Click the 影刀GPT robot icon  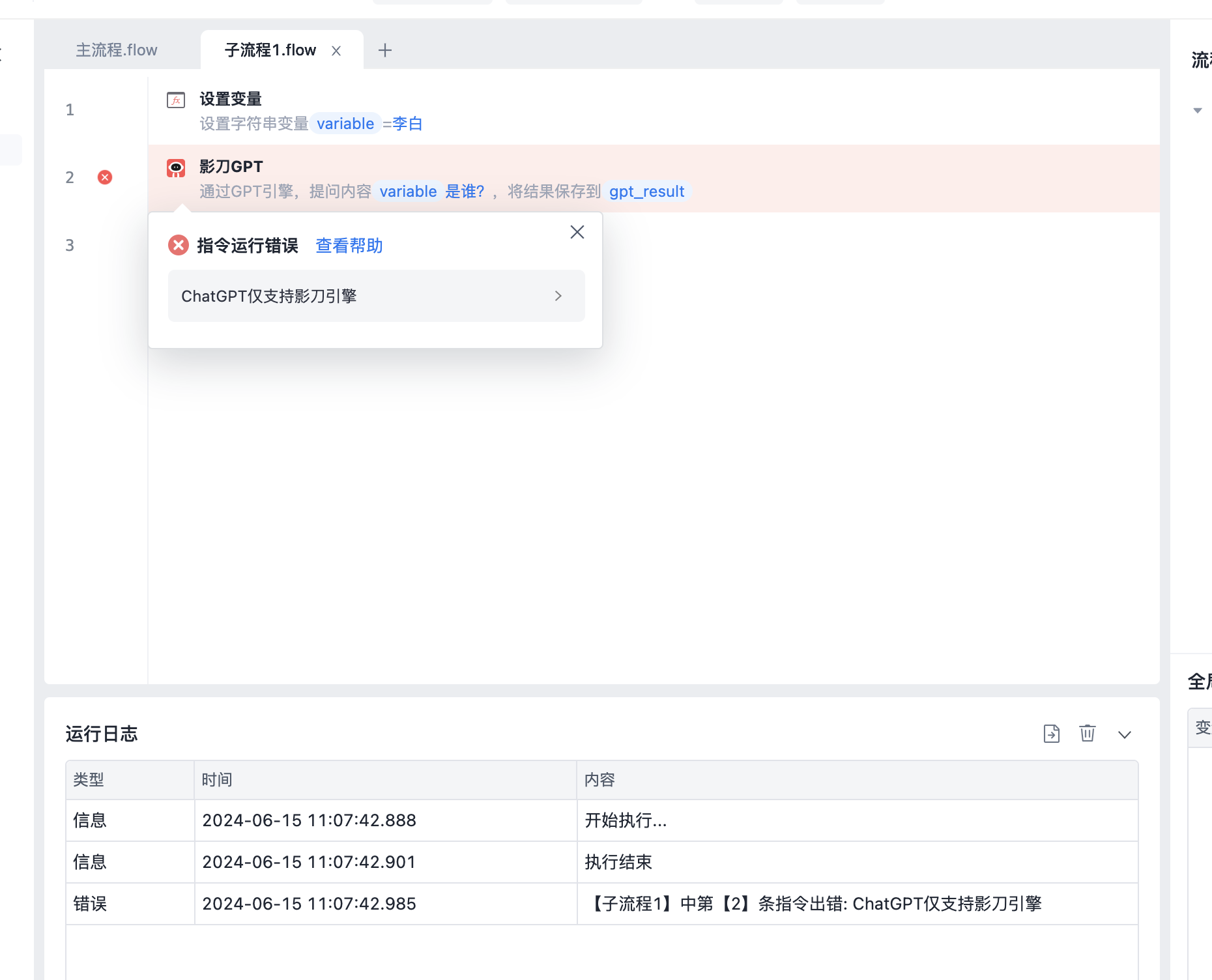click(x=176, y=168)
